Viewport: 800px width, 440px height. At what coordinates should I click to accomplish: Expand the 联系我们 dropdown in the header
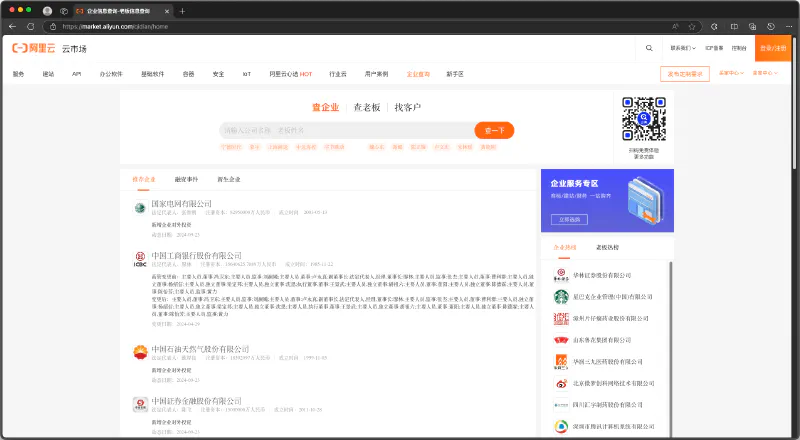[x=683, y=48]
